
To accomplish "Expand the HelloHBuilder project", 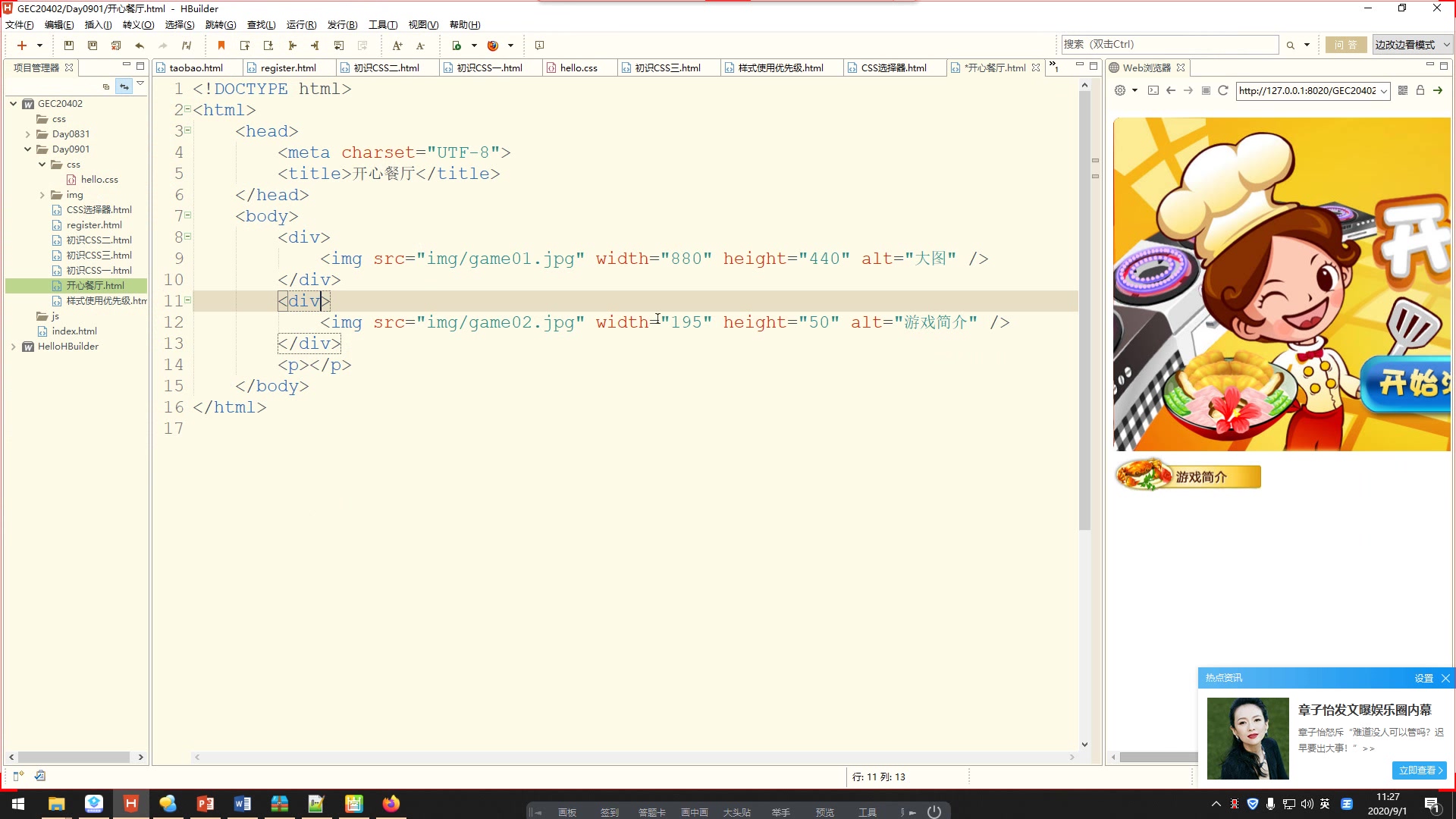I will point(13,347).
